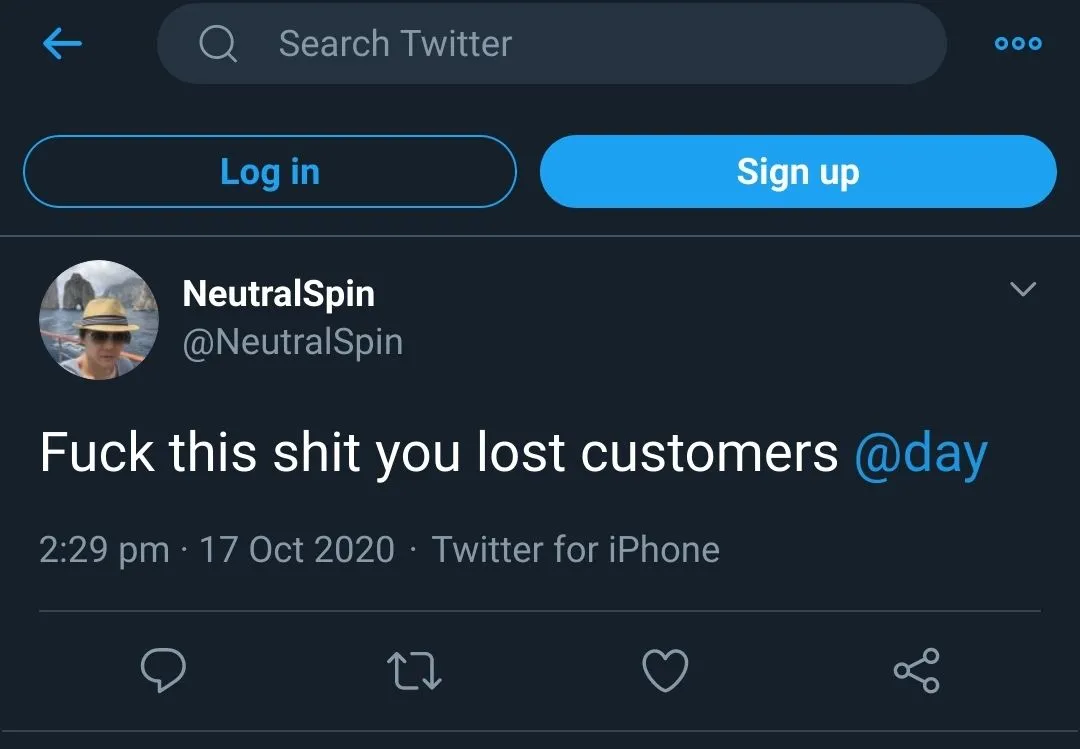Click the 17 Oct 2020 date
This screenshot has height=749, width=1080.
[297, 549]
